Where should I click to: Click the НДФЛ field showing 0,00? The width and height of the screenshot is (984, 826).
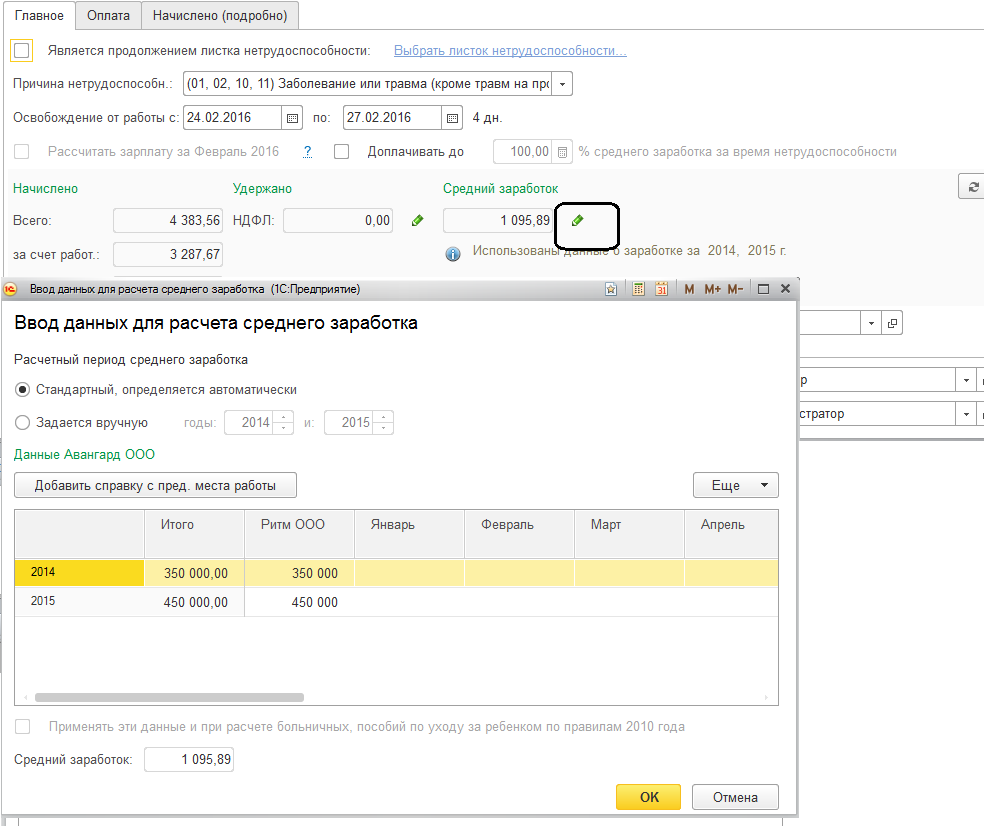338,220
